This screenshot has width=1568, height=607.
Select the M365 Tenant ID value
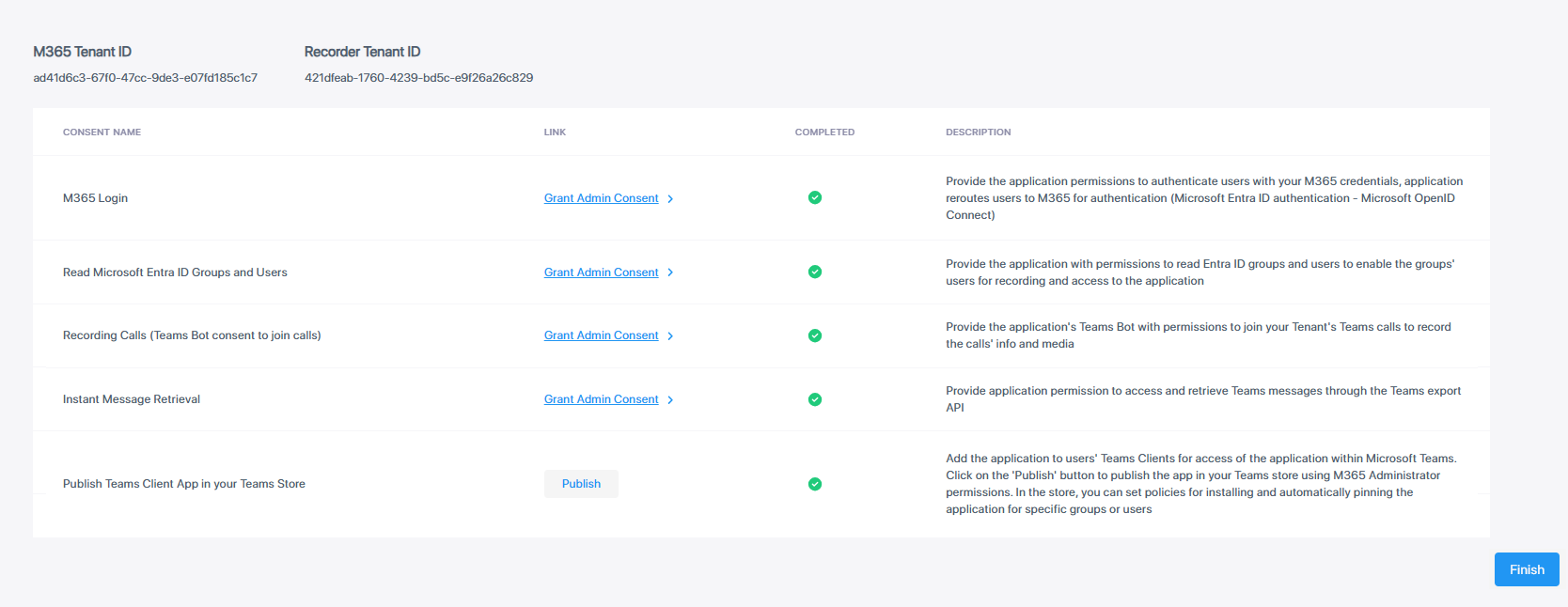pos(145,78)
